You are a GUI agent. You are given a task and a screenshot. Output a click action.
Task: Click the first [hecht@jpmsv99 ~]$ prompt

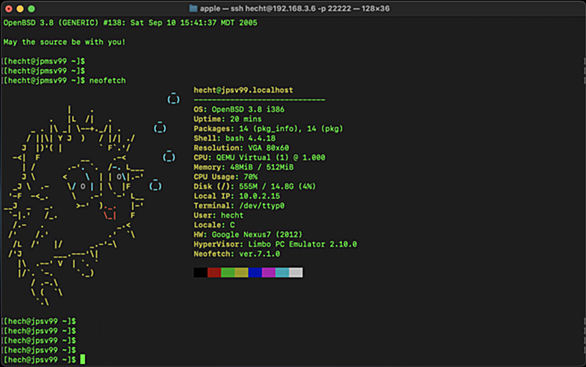pos(44,61)
